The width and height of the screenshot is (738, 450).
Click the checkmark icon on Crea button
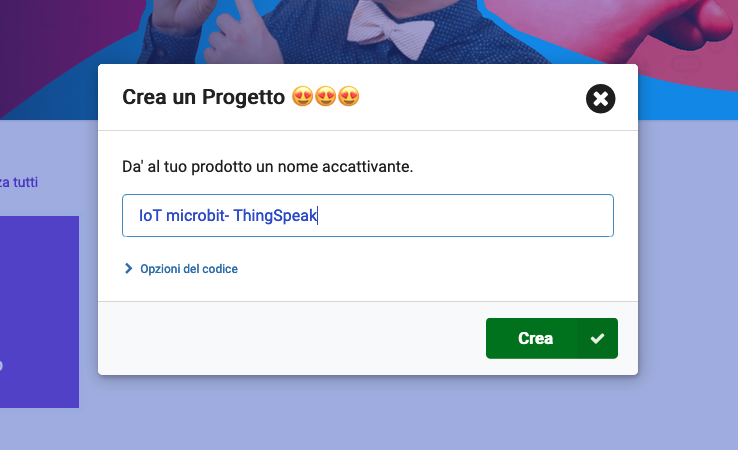point(598,338)
